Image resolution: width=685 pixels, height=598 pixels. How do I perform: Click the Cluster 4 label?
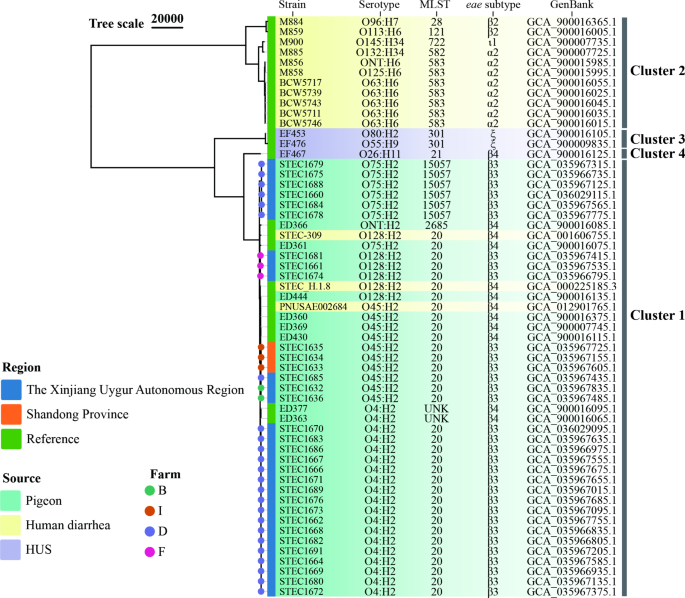(x=657, y=153)
